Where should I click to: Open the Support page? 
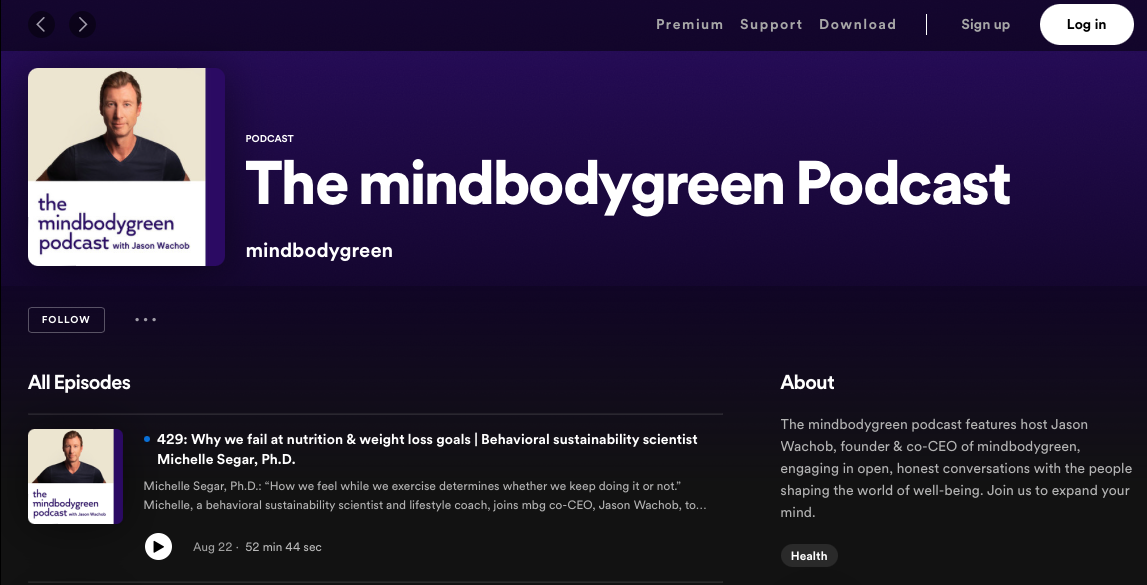771,24
